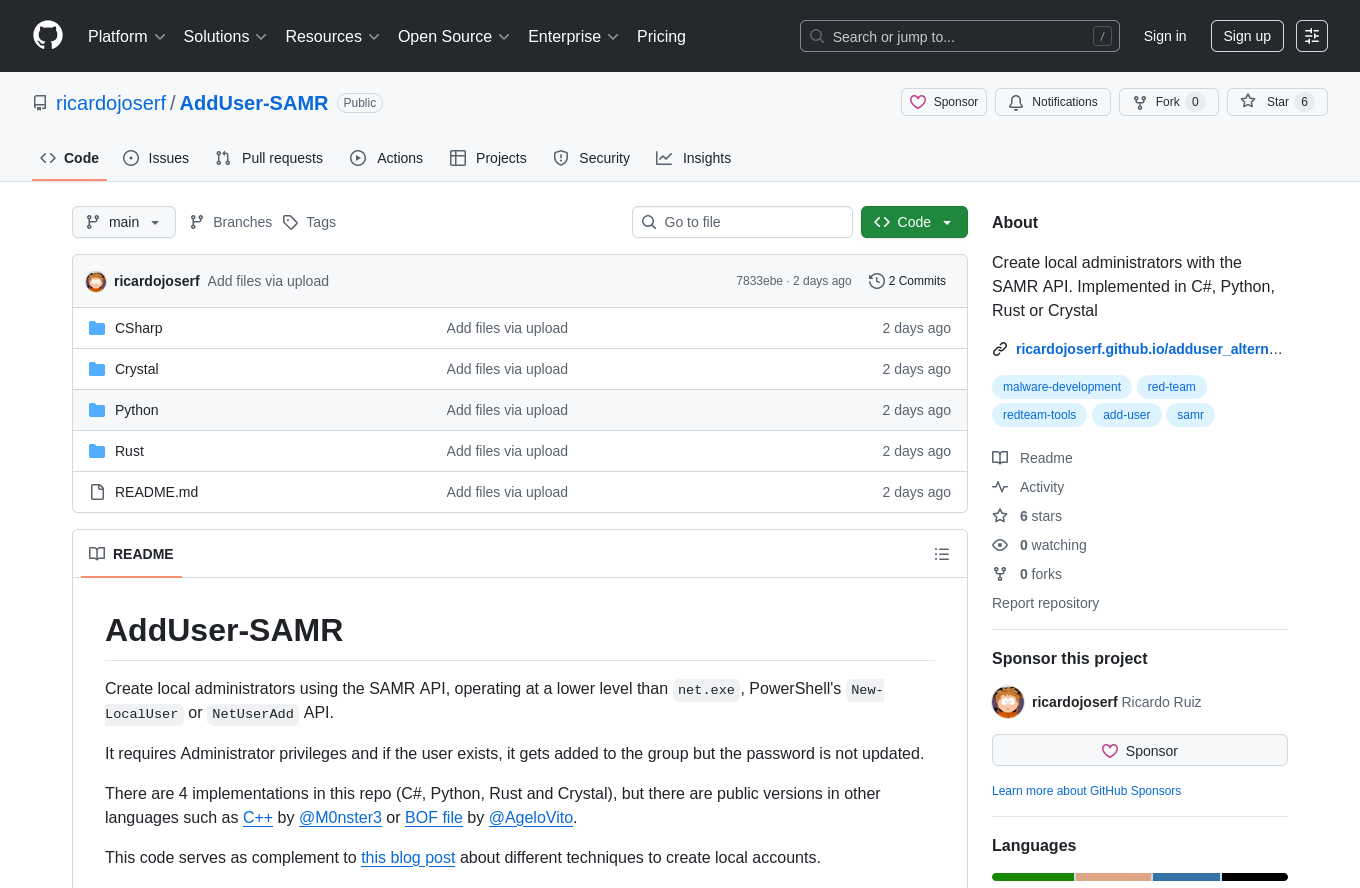Open the README outline list icon
Image resolution: width=1360 pixels, height=888 pixels.
point(941,554)
